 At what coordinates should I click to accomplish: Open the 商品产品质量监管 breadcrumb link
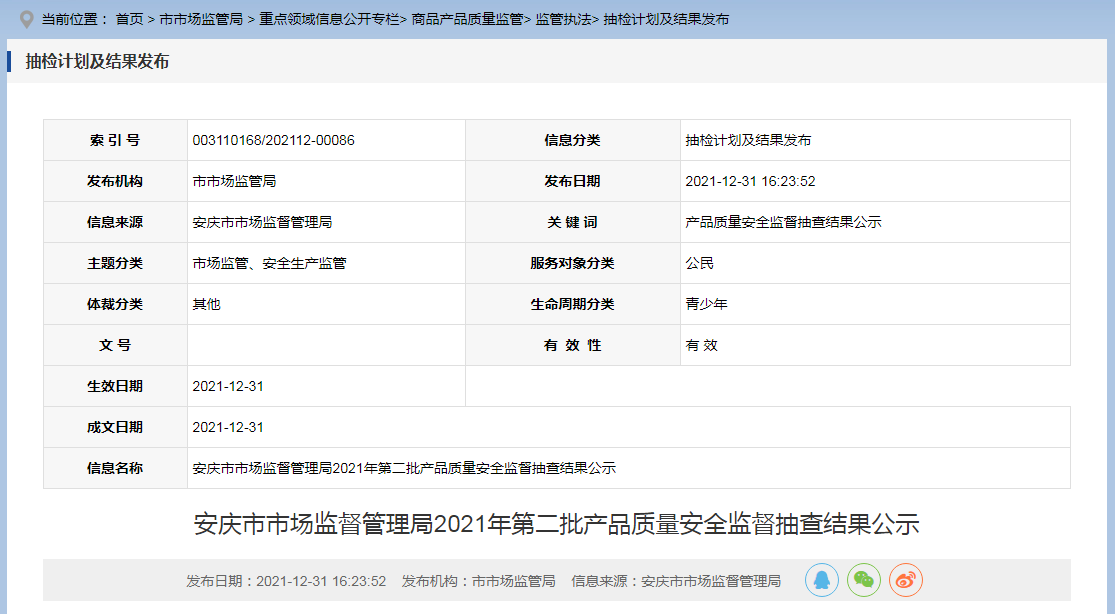tap(467, 19)
